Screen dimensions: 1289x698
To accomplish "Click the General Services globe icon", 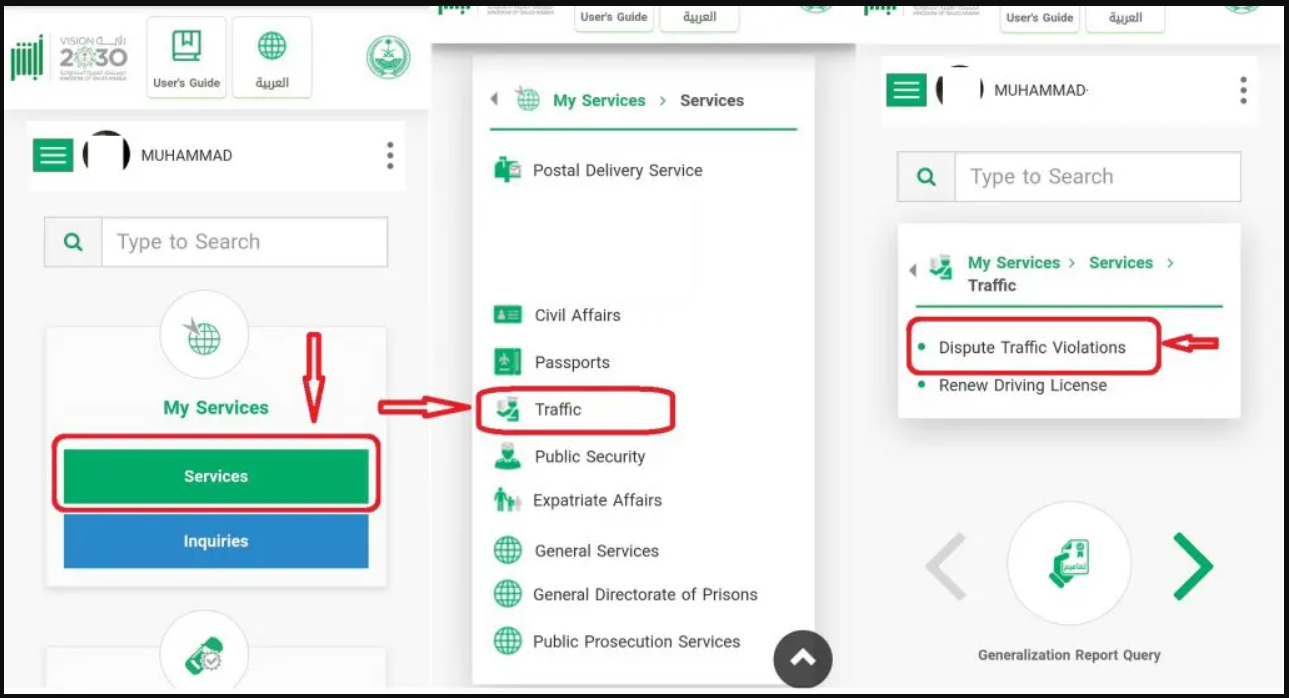I will tap(508, 550).
